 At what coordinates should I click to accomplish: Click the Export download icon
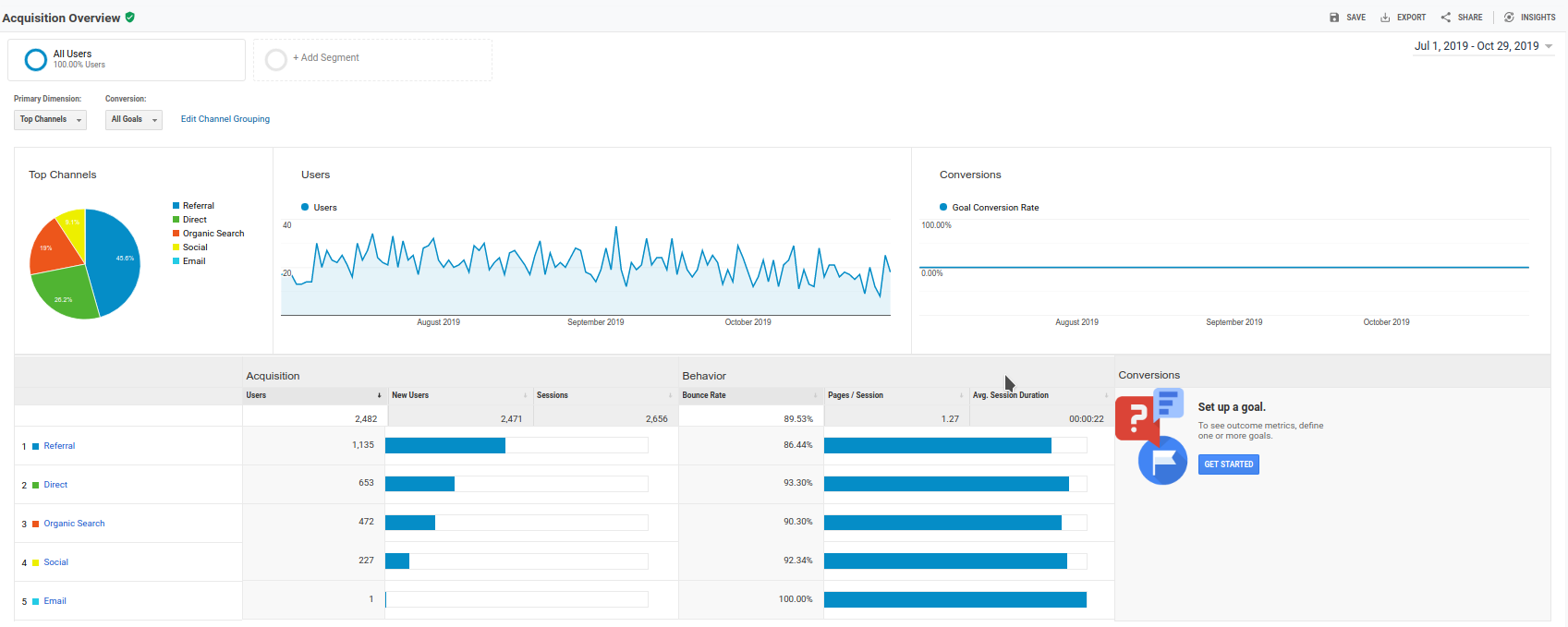pos(1385,18)
